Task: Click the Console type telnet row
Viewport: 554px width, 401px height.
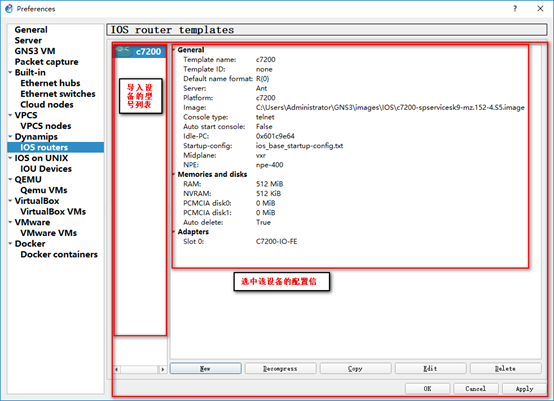Action: click(x=229, y=117)
